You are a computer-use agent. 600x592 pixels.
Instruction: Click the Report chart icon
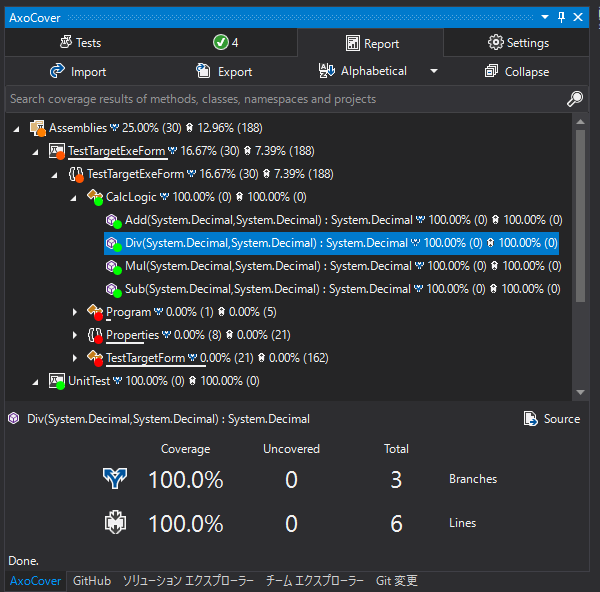click(352, 43)
